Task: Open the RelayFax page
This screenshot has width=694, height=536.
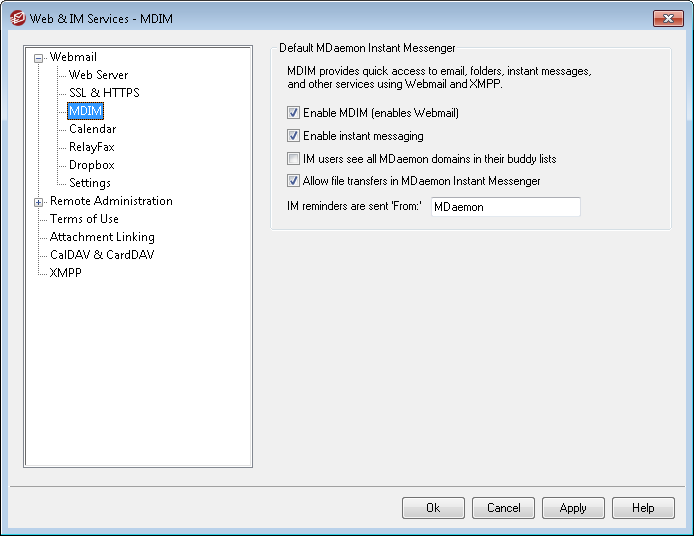Action: tap(92, 147)
